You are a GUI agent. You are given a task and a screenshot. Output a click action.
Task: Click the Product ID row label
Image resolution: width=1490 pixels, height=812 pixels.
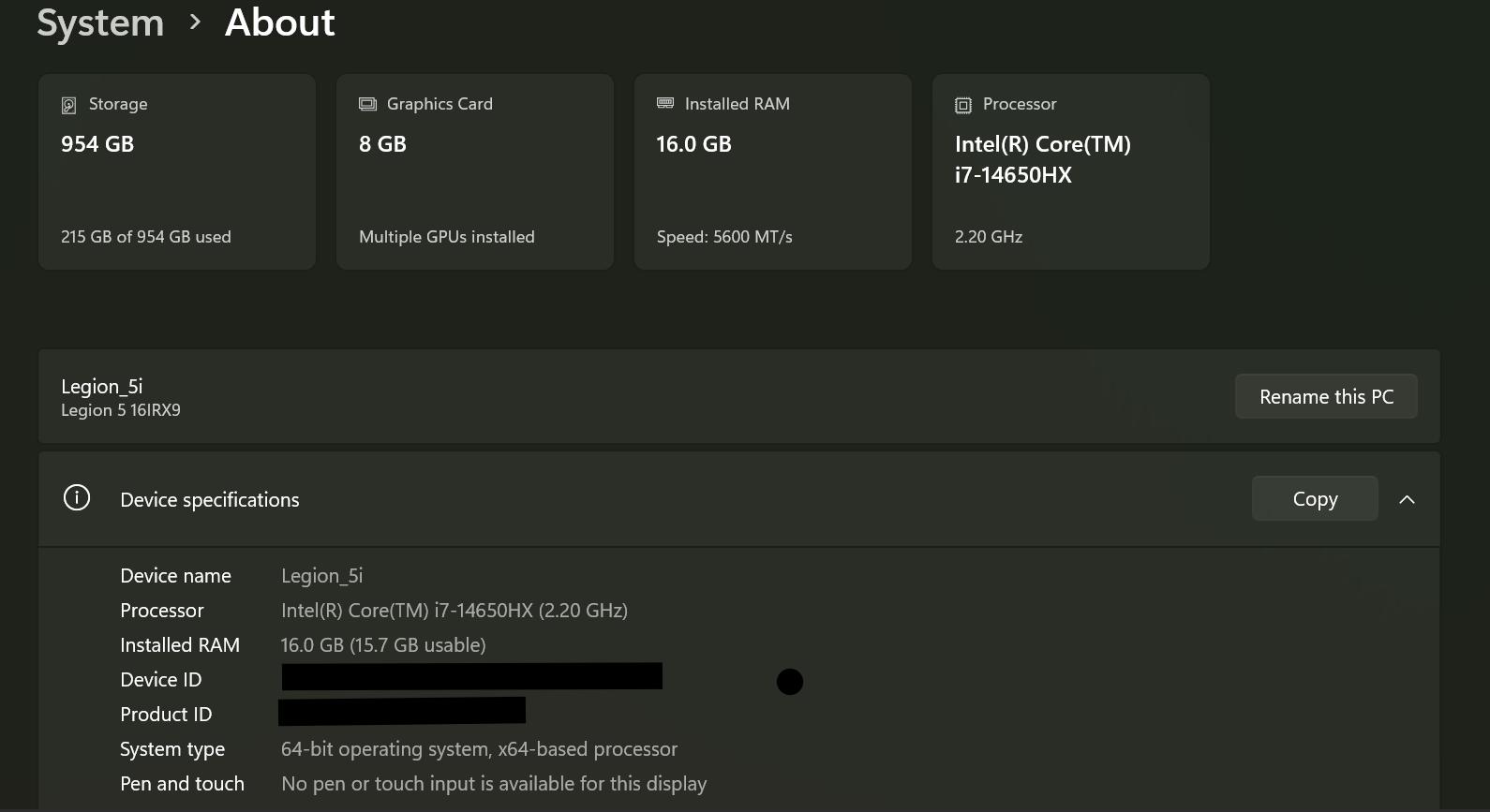tap(166, 715)
